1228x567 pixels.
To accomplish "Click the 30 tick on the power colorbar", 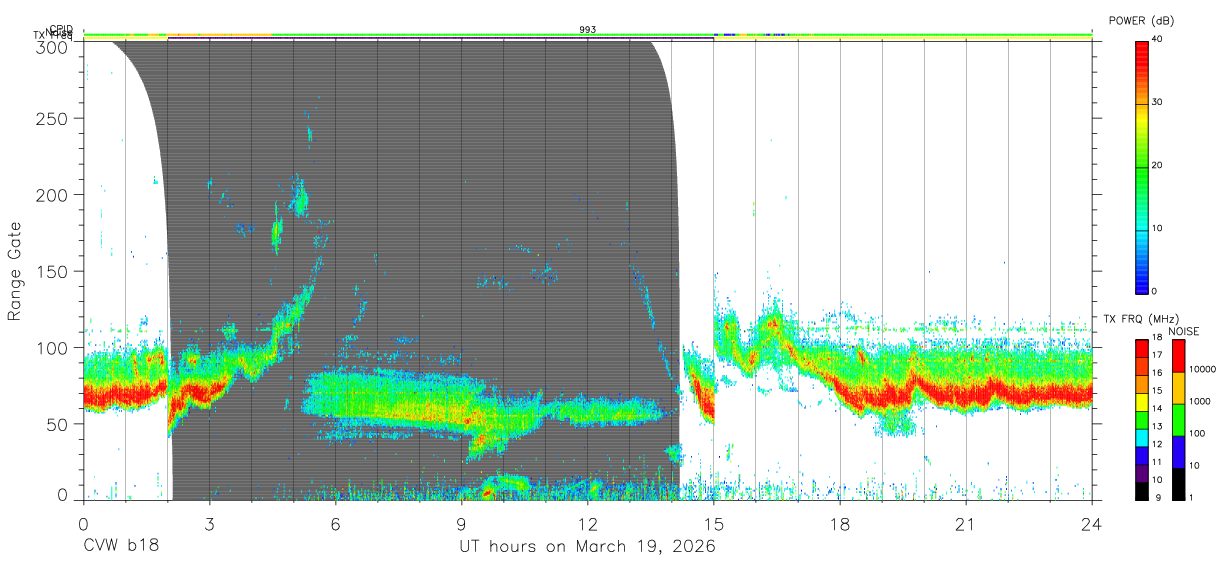I will point(1159,102).
